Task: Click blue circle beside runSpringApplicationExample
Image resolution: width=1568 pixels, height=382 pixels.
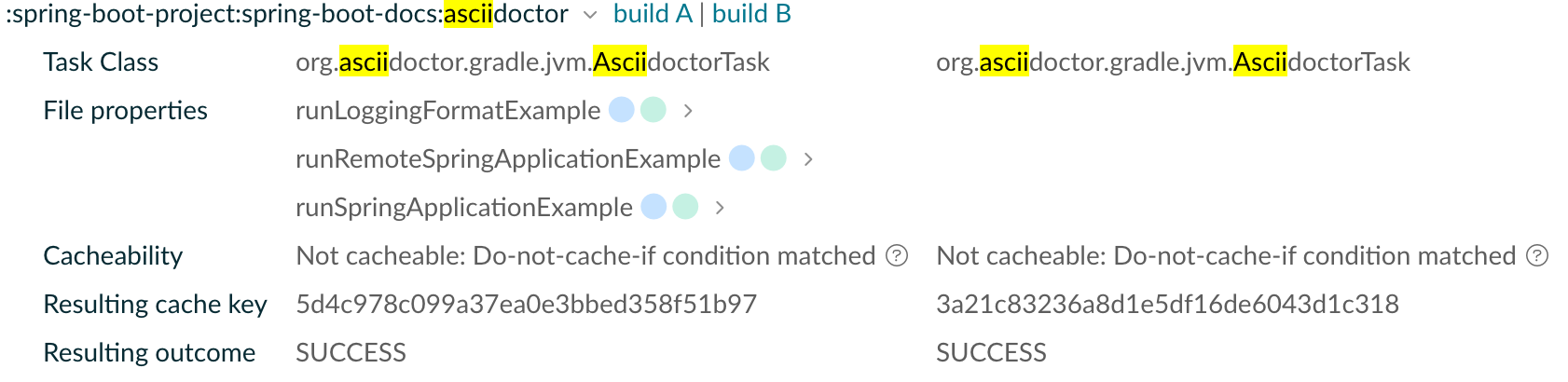Action: pos(654,207)
